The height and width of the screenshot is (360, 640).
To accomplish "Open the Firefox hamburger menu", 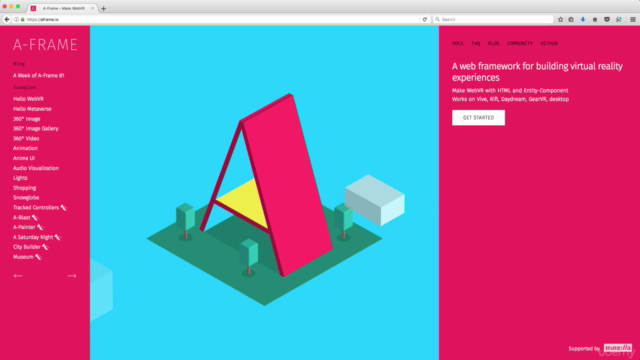I will click(633, 19).
